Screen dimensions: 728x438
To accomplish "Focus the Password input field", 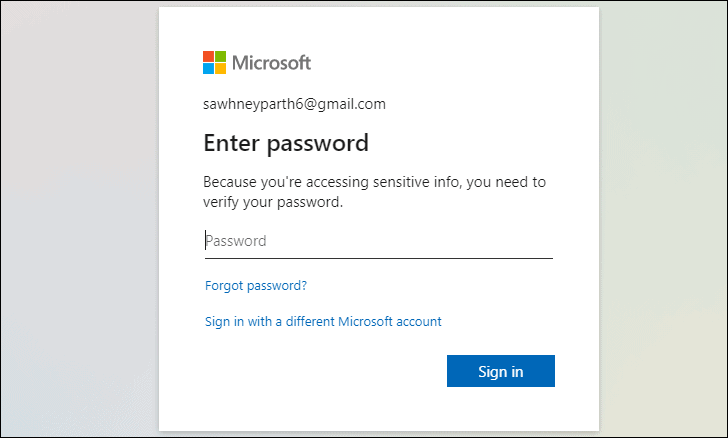I will click(379, 241).
